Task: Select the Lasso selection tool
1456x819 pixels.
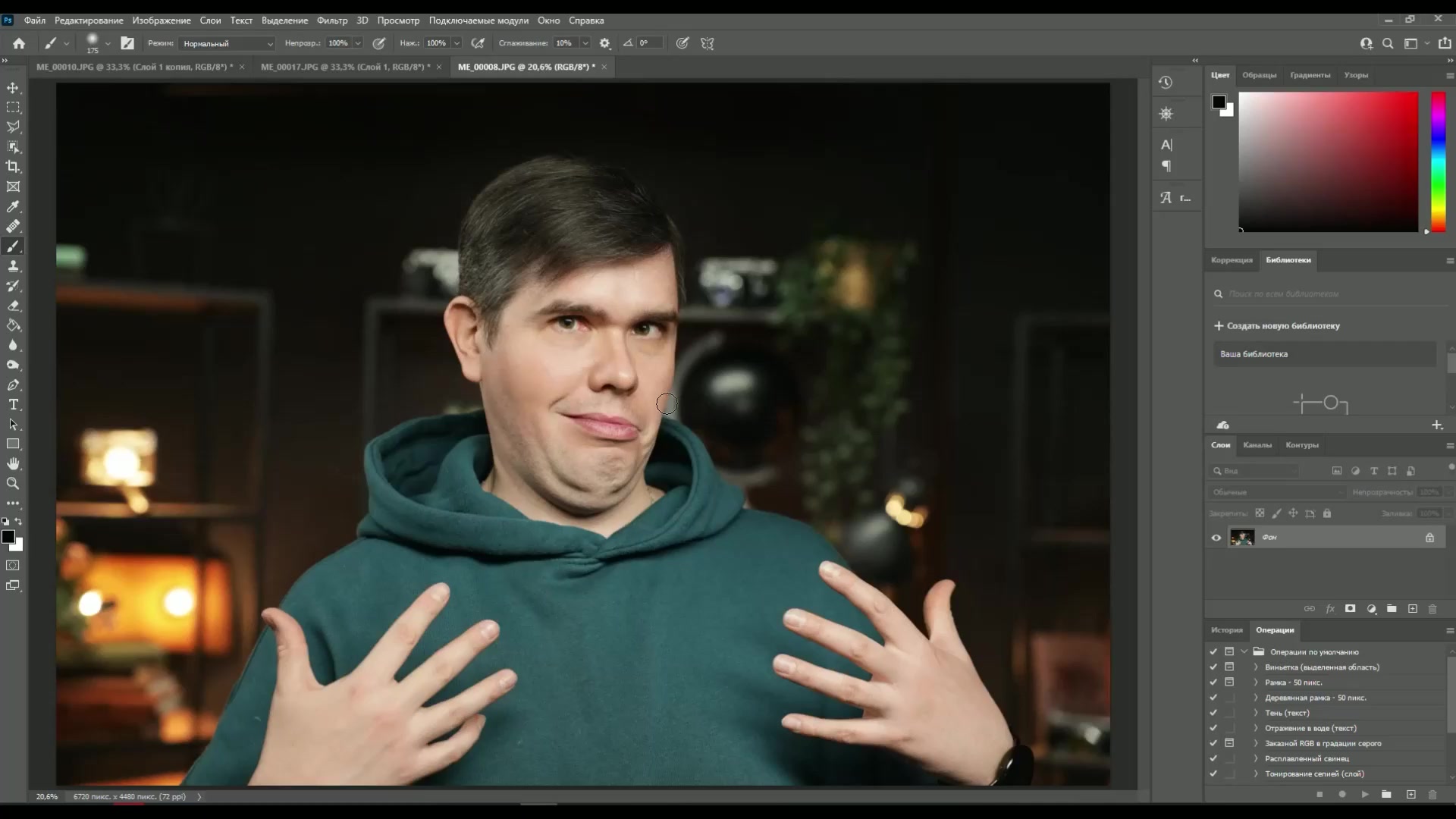Action: click(x=13, y=127)
